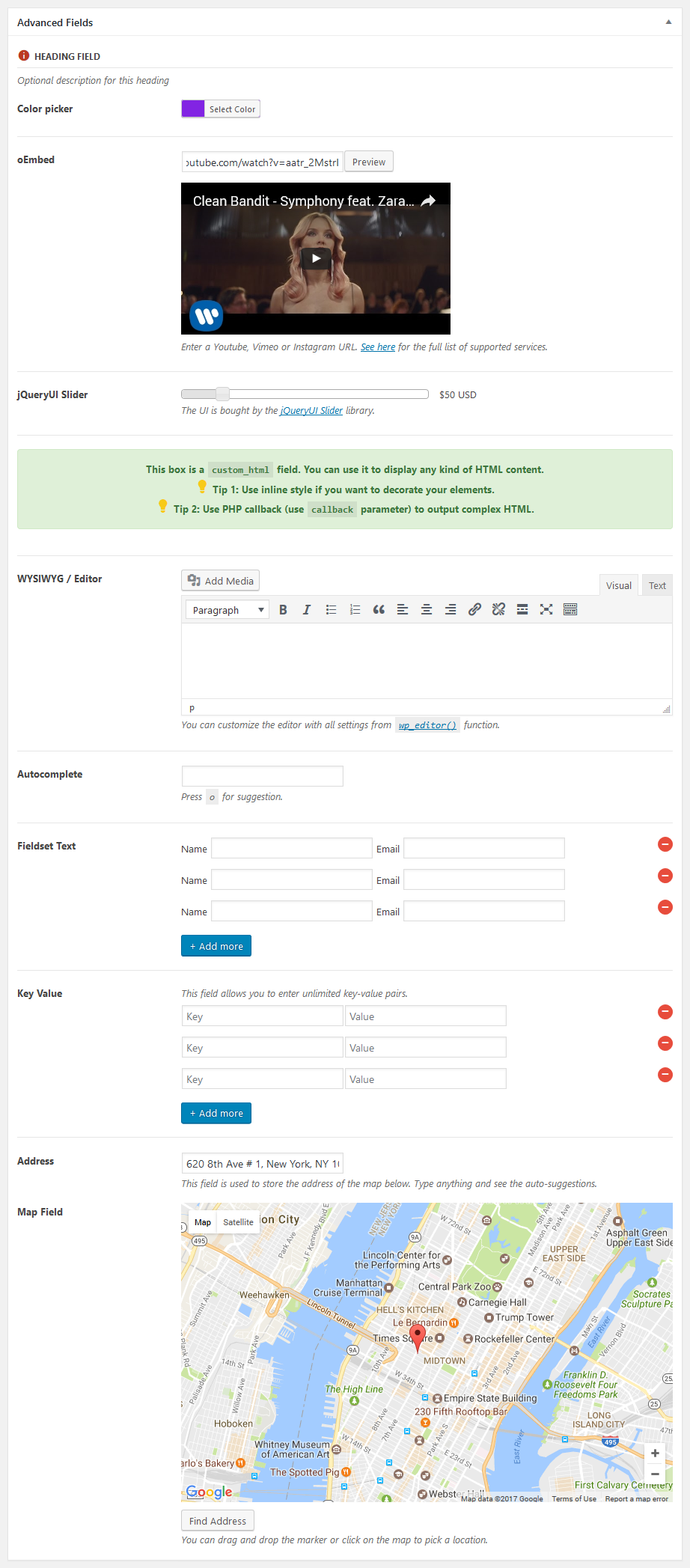Click the purple color swatch
690x1568 pixels.
(193, 109)
